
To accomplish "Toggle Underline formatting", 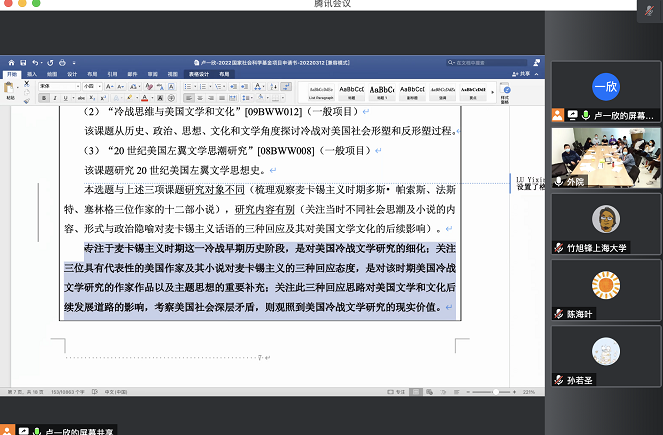I will [65, 98].
